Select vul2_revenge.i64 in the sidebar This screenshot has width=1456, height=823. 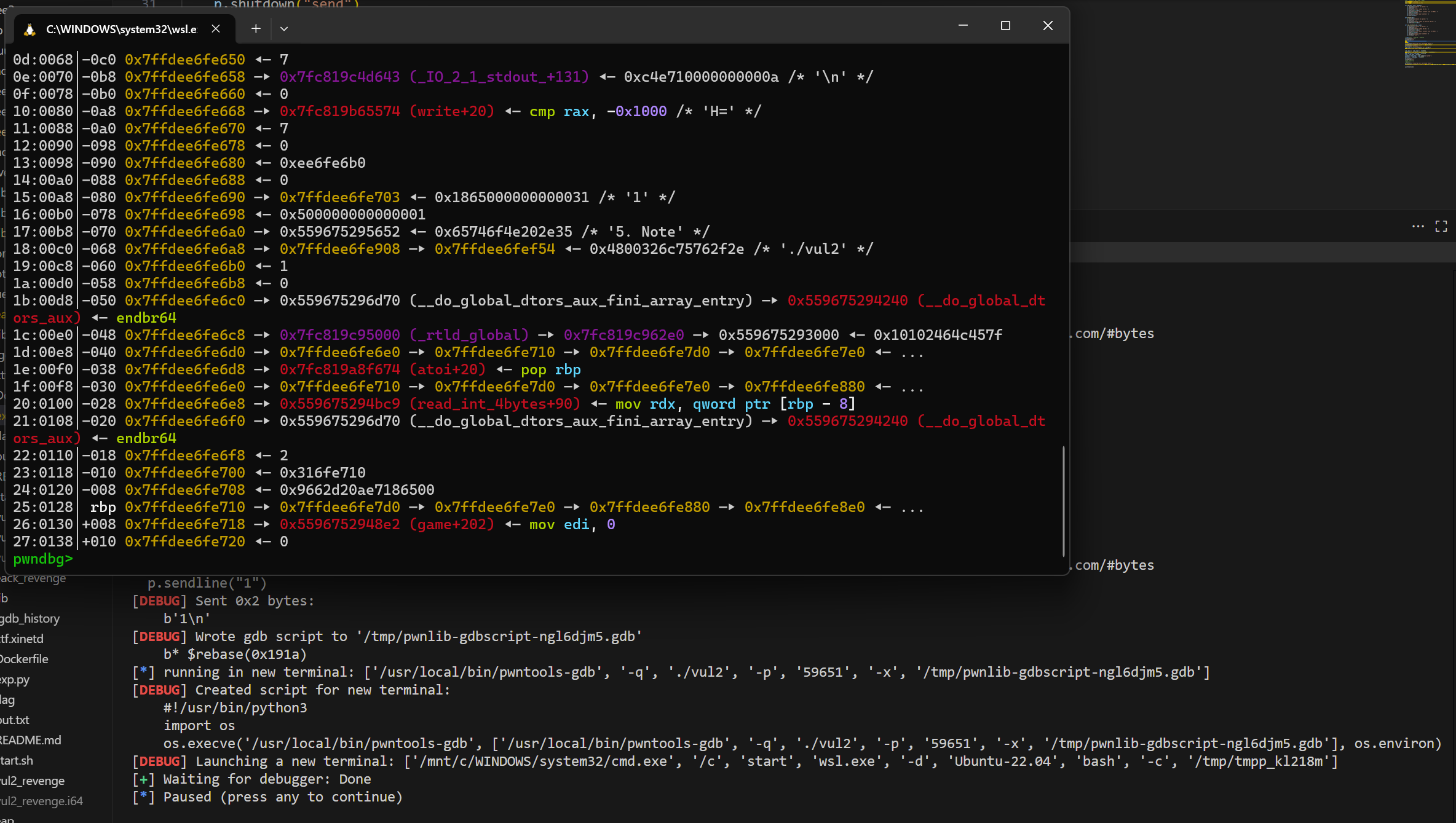click(x=41, y=801)
